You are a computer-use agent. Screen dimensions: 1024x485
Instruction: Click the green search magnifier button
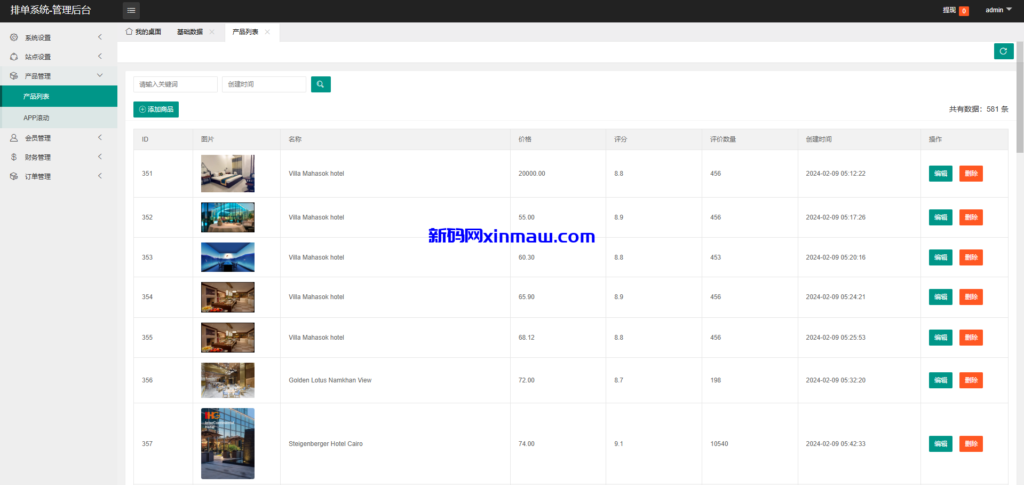320,85
